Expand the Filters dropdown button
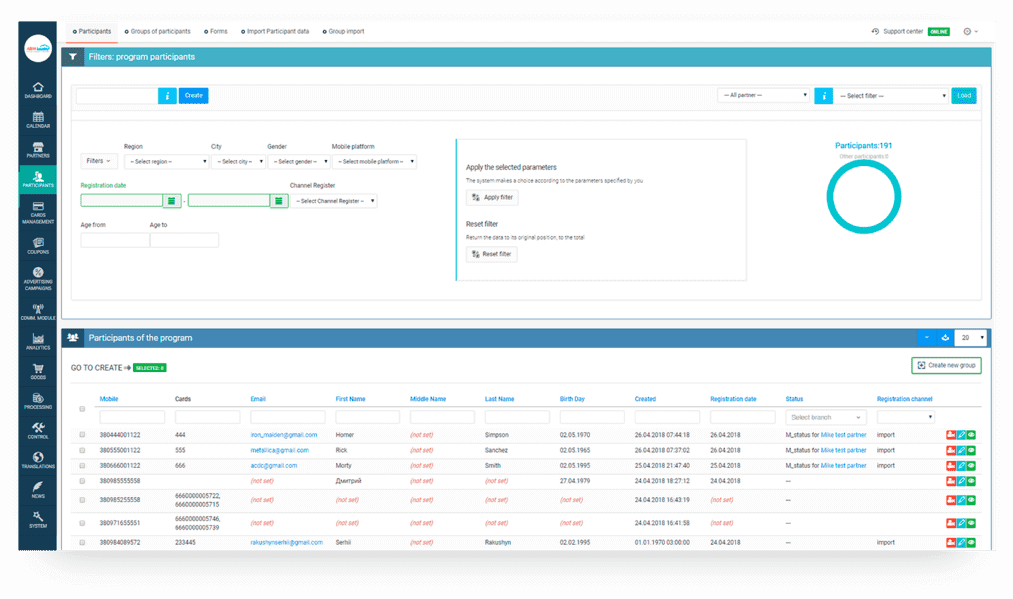The height and width of the screenshot is (599, 1013). 99,161
